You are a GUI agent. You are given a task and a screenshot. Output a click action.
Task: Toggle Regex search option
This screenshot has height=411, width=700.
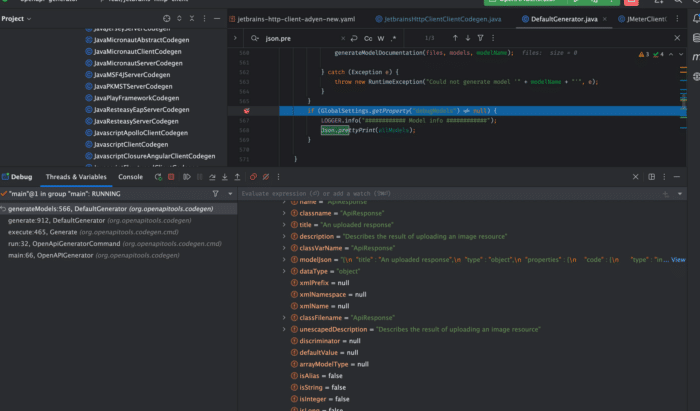tap(393, 38)
